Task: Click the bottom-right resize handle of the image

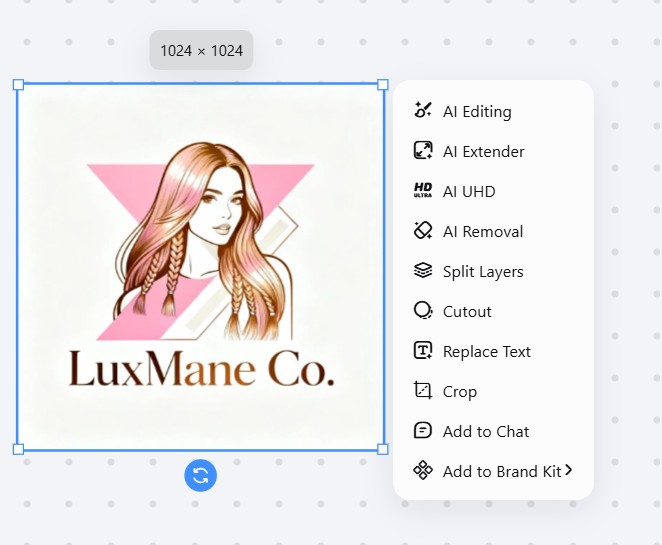Action: (383, 449)
